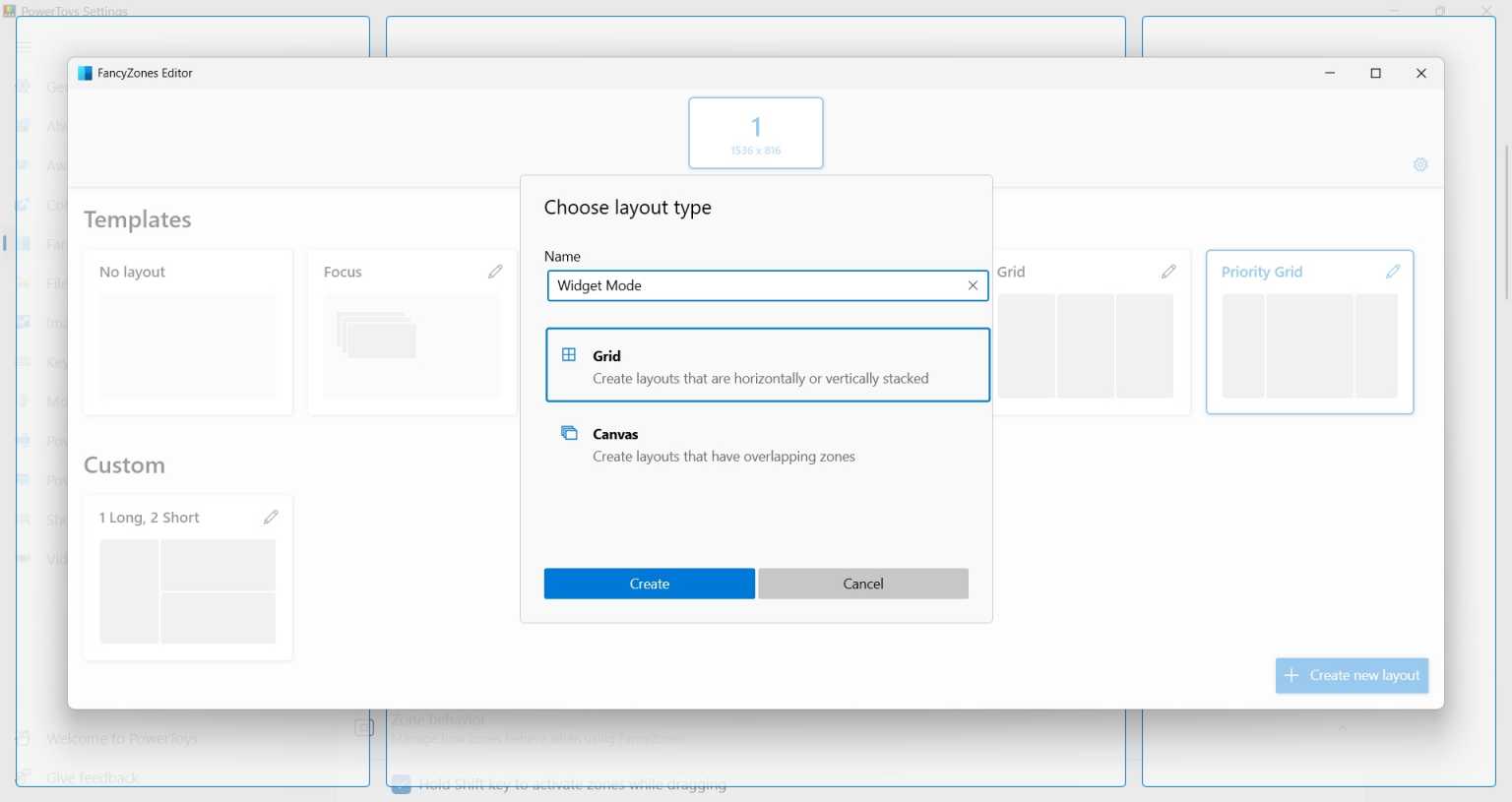The image size is (1512, 802).
Task: Click 'Give feedback' in the sidebar
Action: [92, 777]
